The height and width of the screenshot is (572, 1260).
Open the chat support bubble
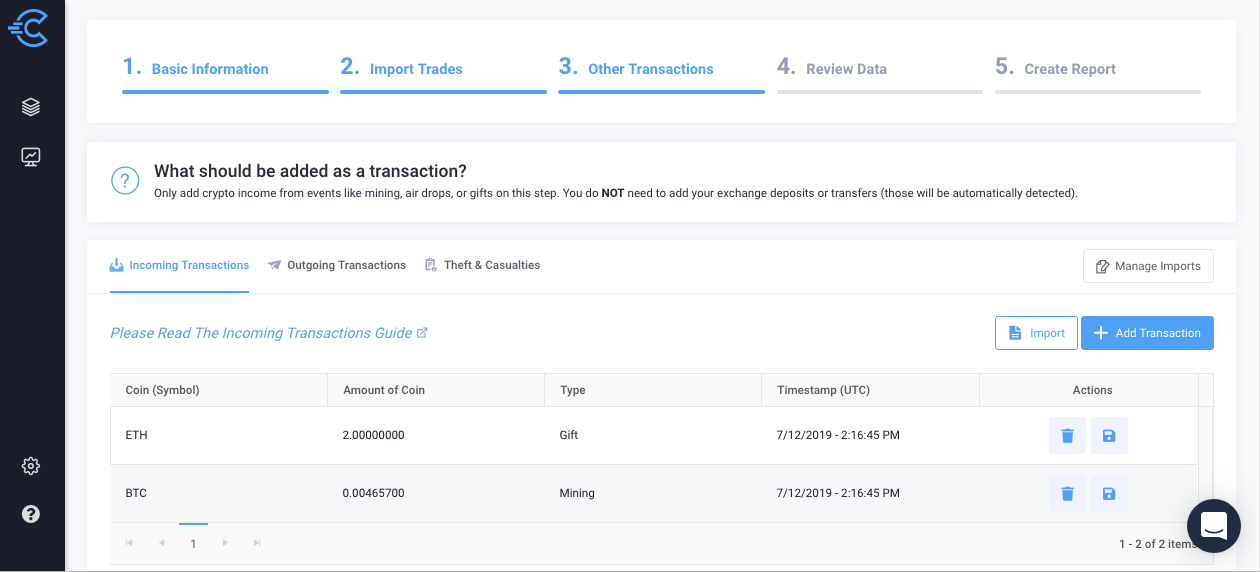pos(1214,526)
